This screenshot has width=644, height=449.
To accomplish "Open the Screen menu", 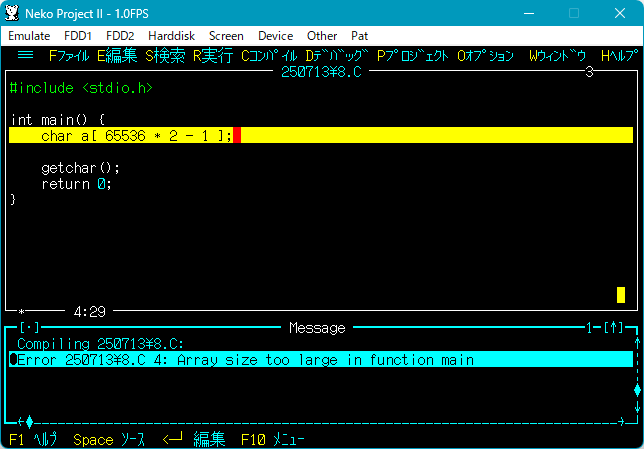I will tap(226, 36).
